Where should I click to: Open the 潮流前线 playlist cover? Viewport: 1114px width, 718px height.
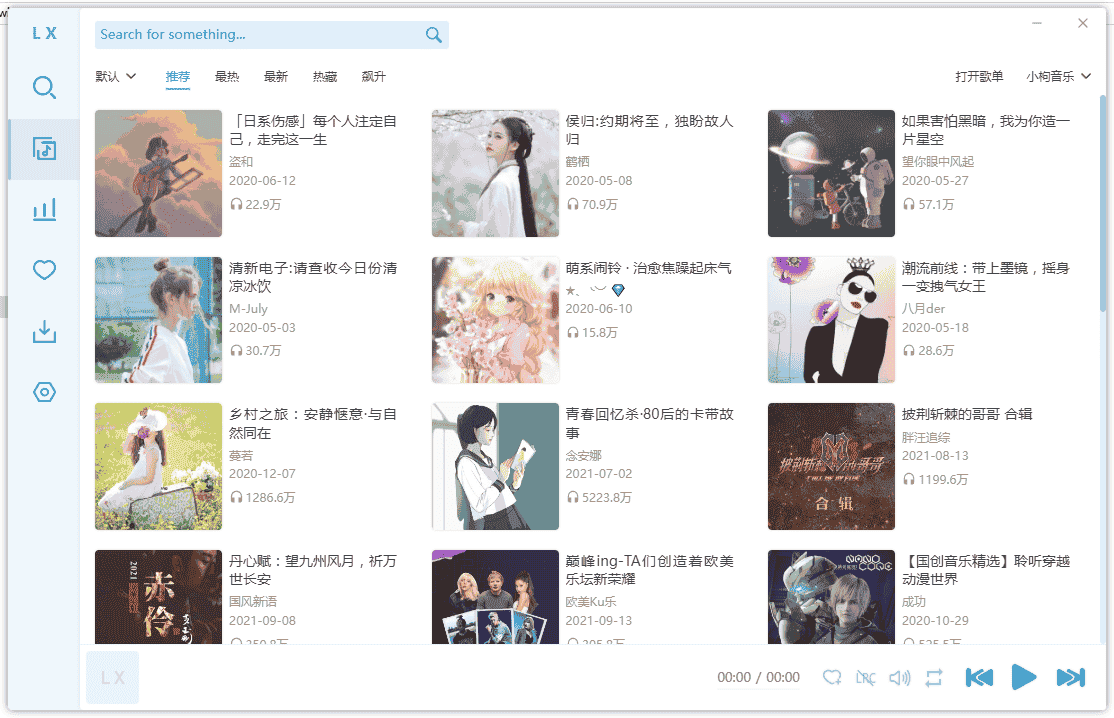click(831, 320)
